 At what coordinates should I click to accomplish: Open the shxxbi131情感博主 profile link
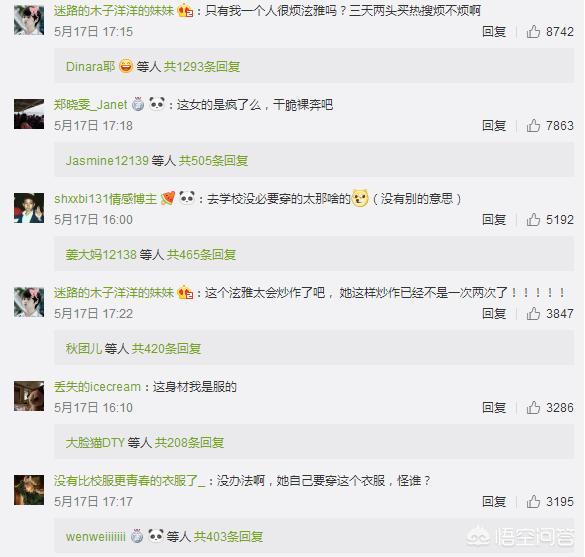pyautogui.click(x=106, y=198)
